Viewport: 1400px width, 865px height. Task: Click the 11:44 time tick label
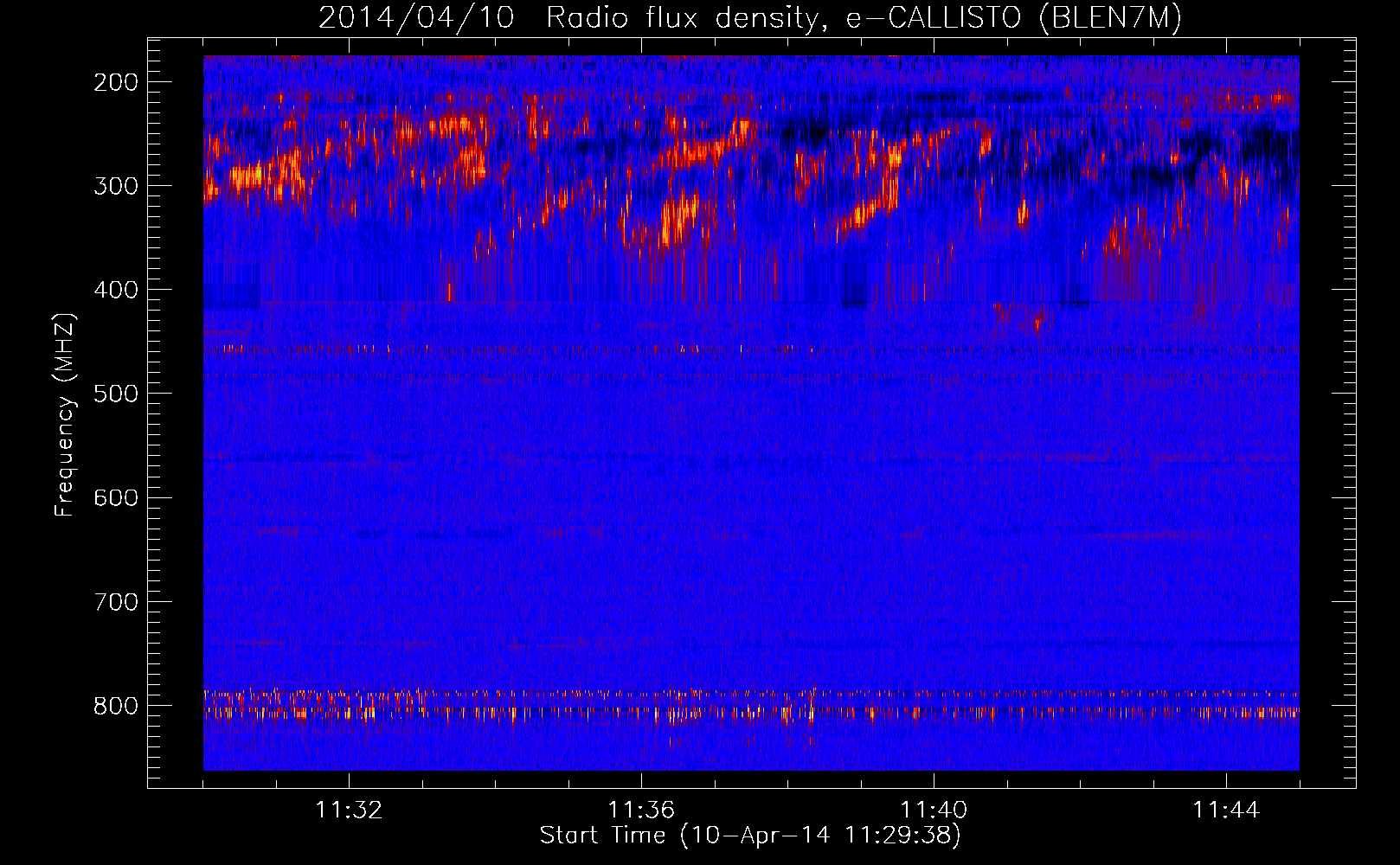(1226, 811)
